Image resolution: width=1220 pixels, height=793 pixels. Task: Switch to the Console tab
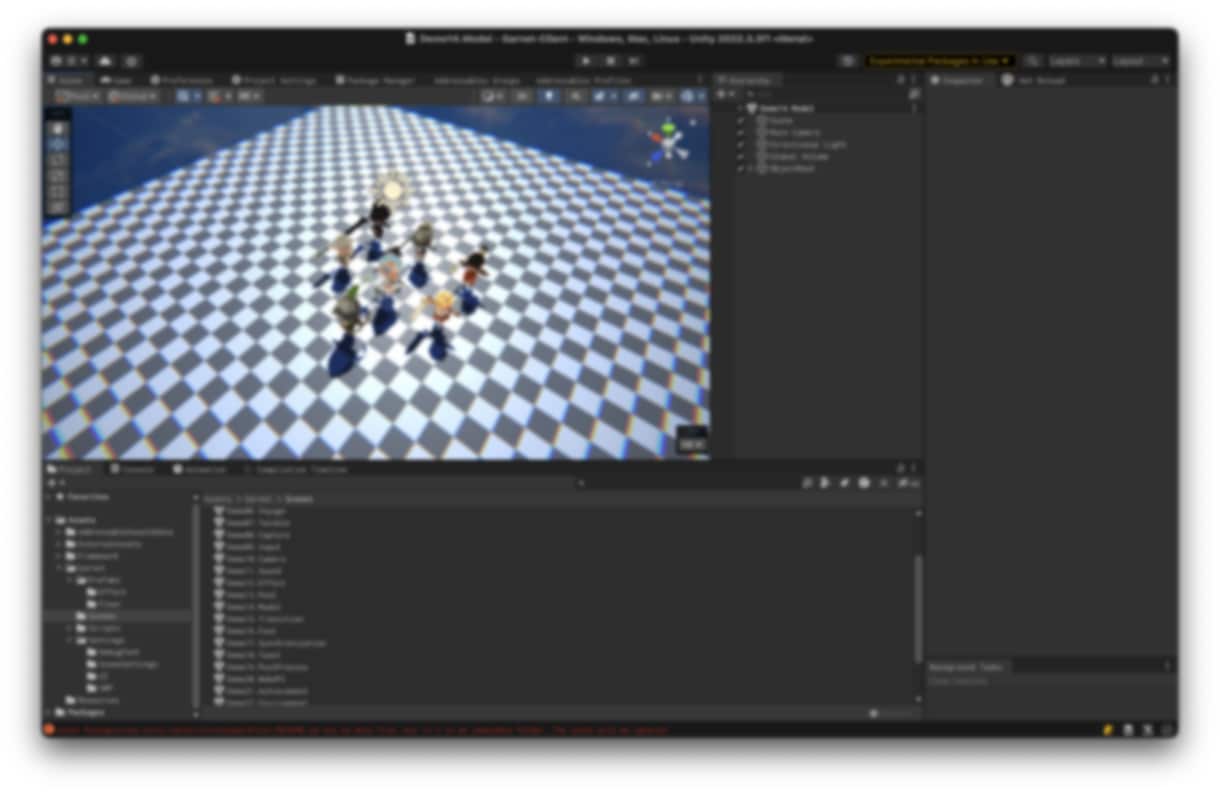tap(133, 469)
